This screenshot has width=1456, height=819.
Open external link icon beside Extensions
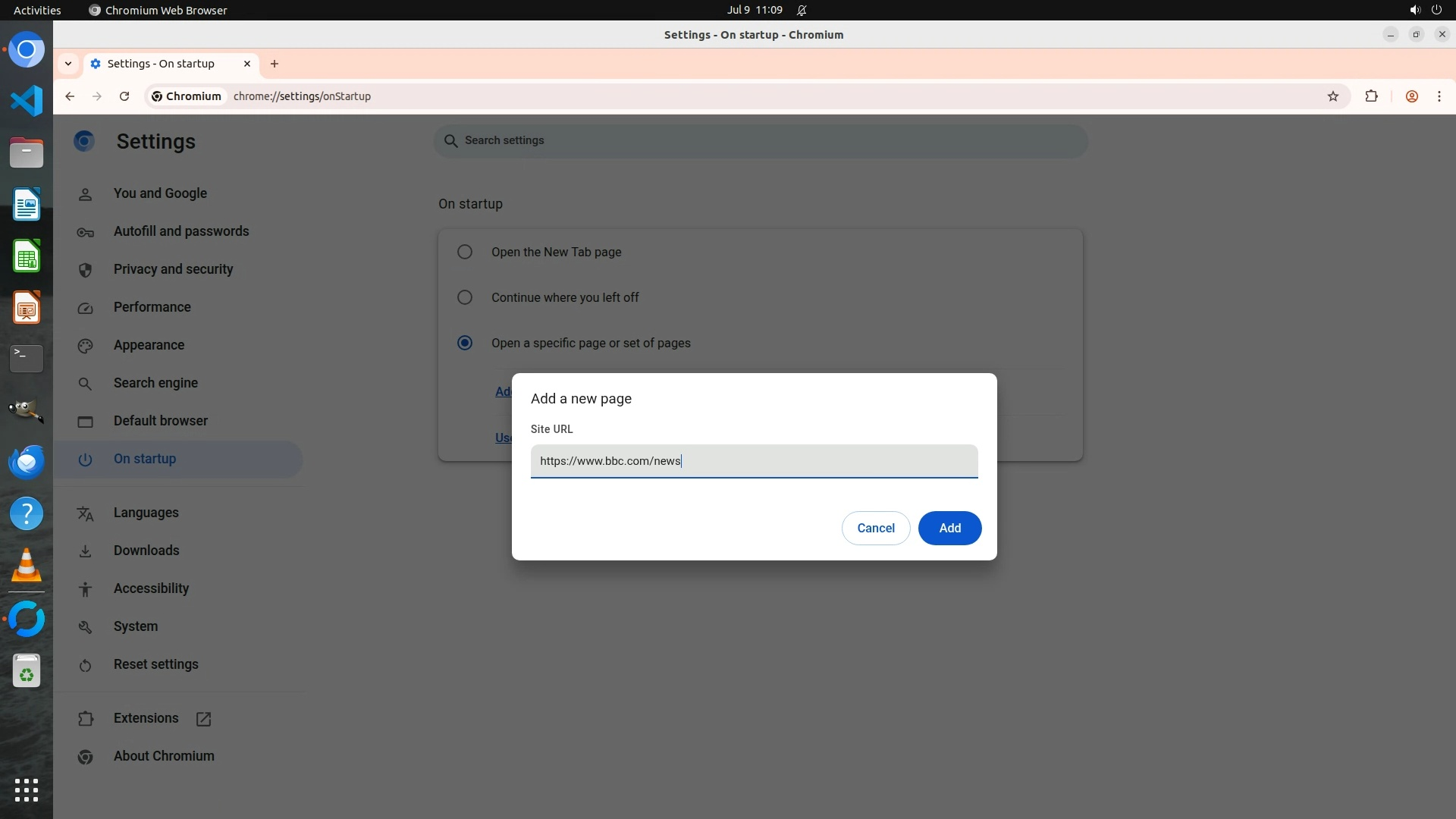203,719
